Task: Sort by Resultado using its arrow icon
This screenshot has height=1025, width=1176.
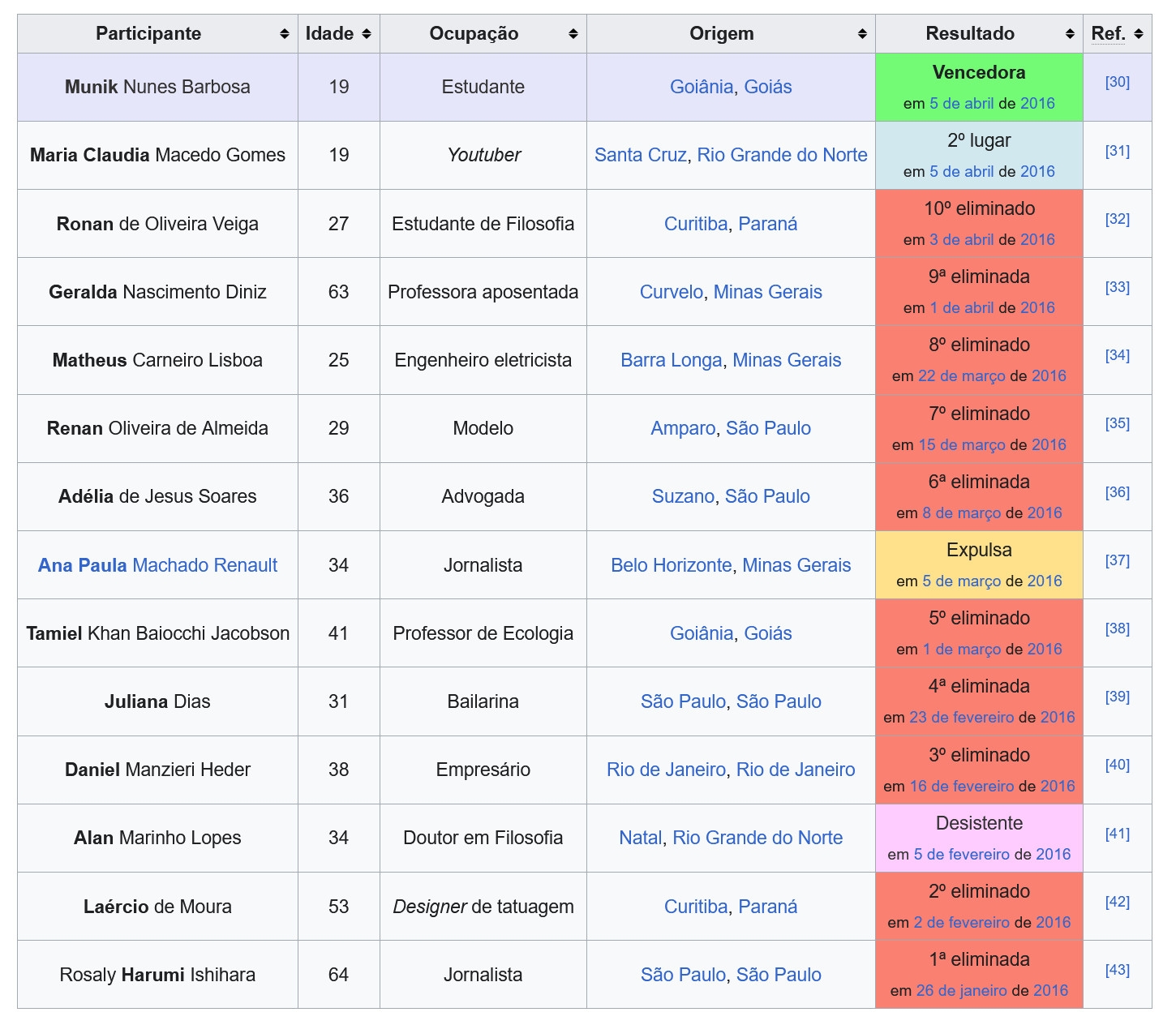Action: coord(1069,34)
